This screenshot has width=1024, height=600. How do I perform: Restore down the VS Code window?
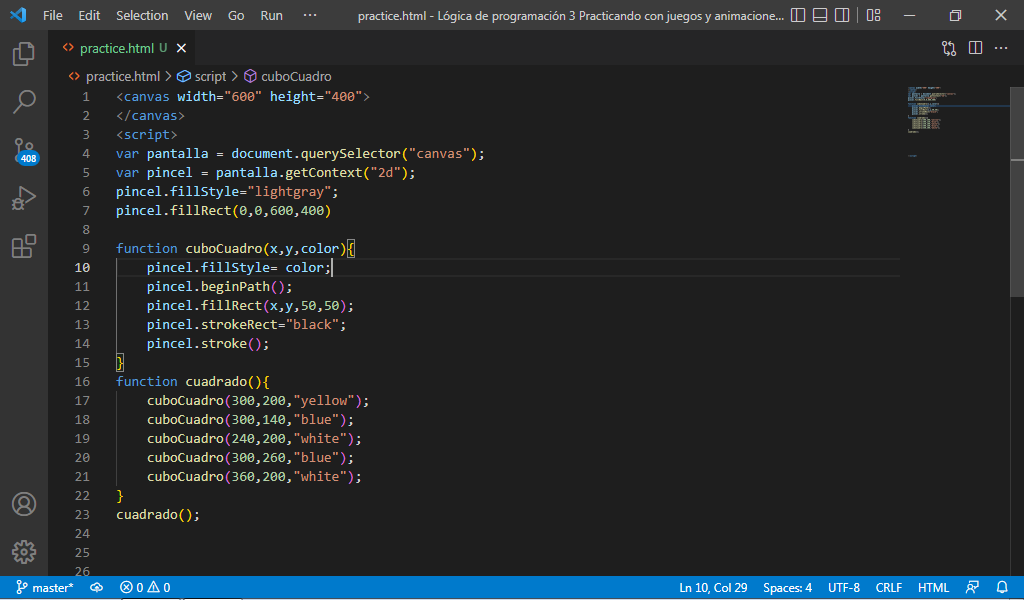[955, 15]
